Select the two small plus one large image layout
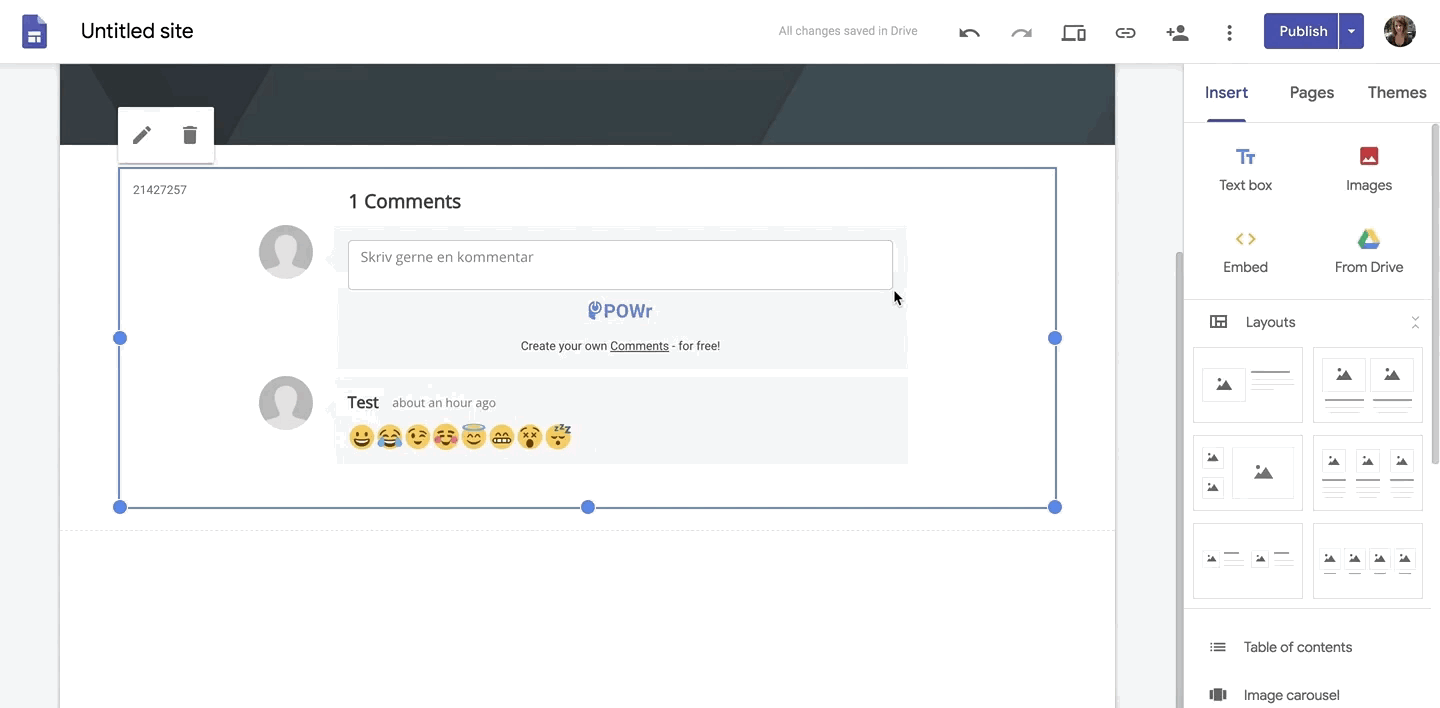 click(x=1248, y=473)
